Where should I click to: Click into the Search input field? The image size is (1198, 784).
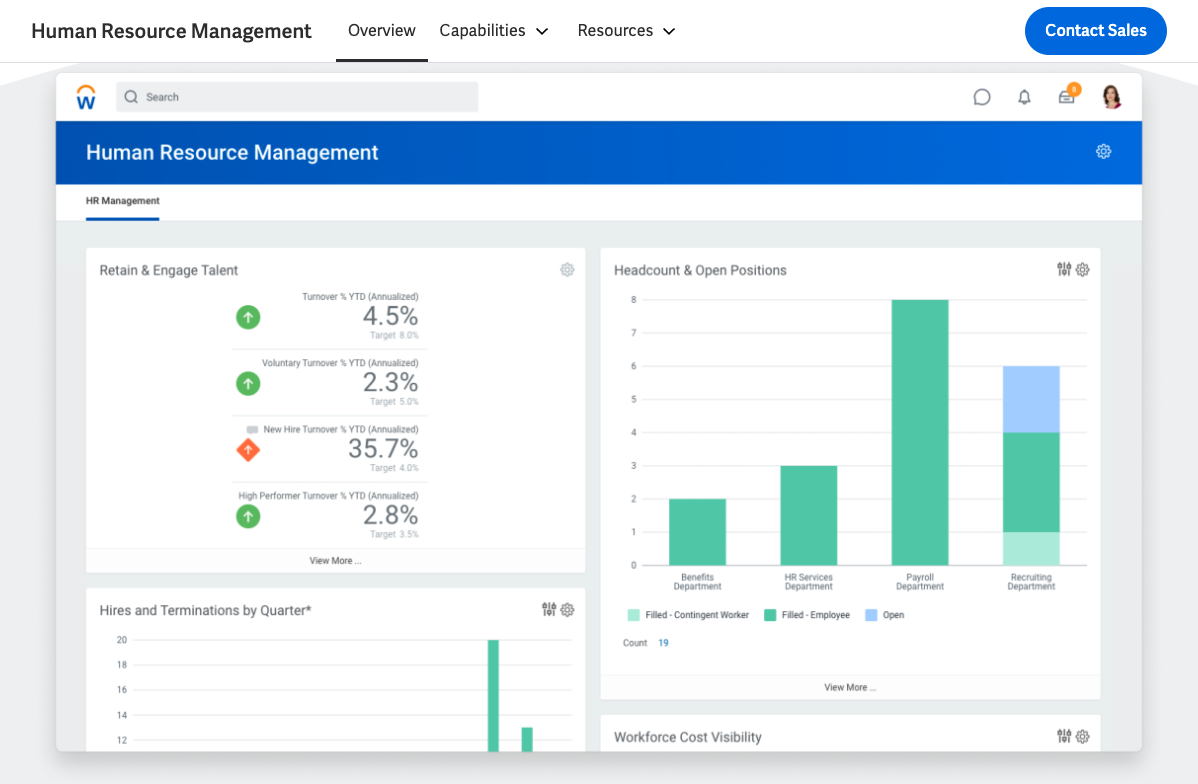click(297, 97)
